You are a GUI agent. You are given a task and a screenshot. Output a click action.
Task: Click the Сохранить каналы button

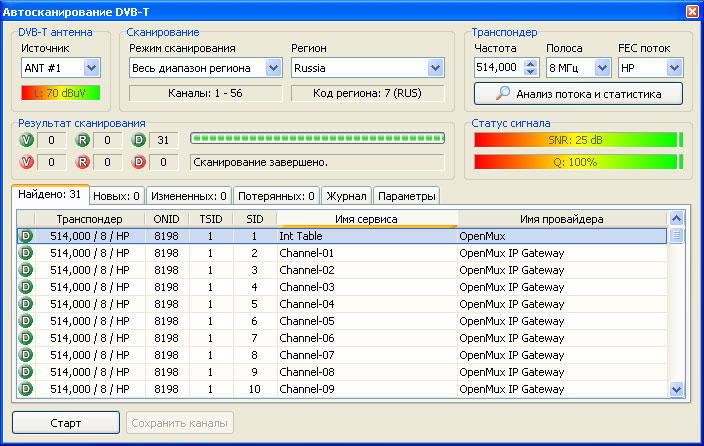click(x=180, y=423)
